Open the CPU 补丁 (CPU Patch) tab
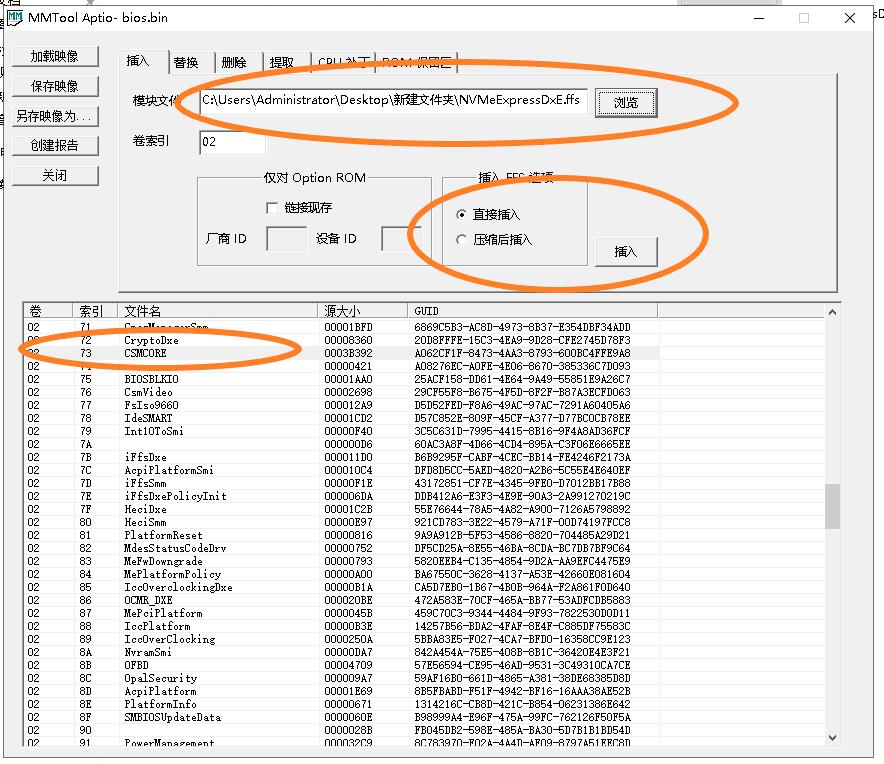Viewport: 884px width, 764px height. click(x=343, y=63)
